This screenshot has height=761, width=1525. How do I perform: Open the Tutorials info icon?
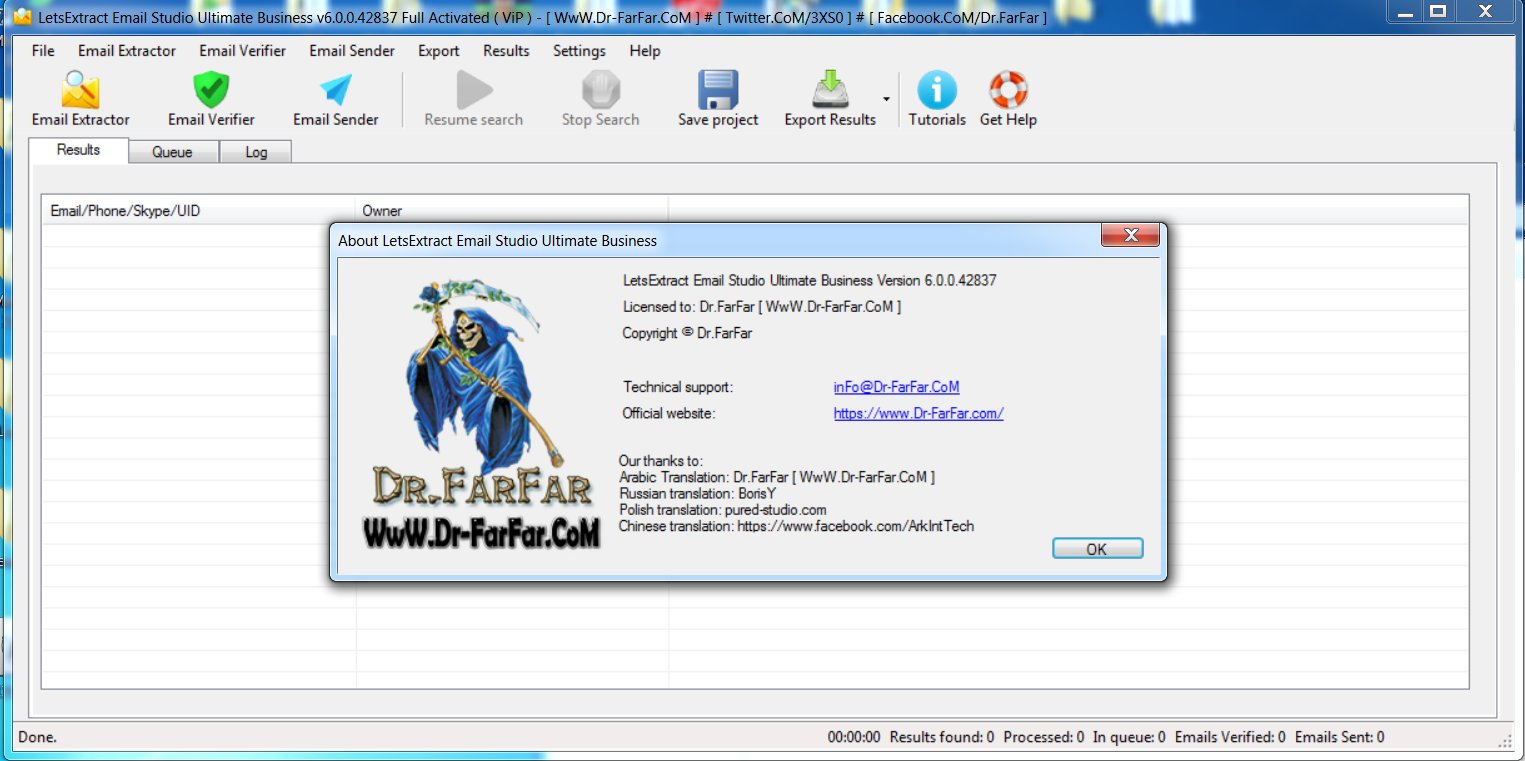[x=937, y=91]
